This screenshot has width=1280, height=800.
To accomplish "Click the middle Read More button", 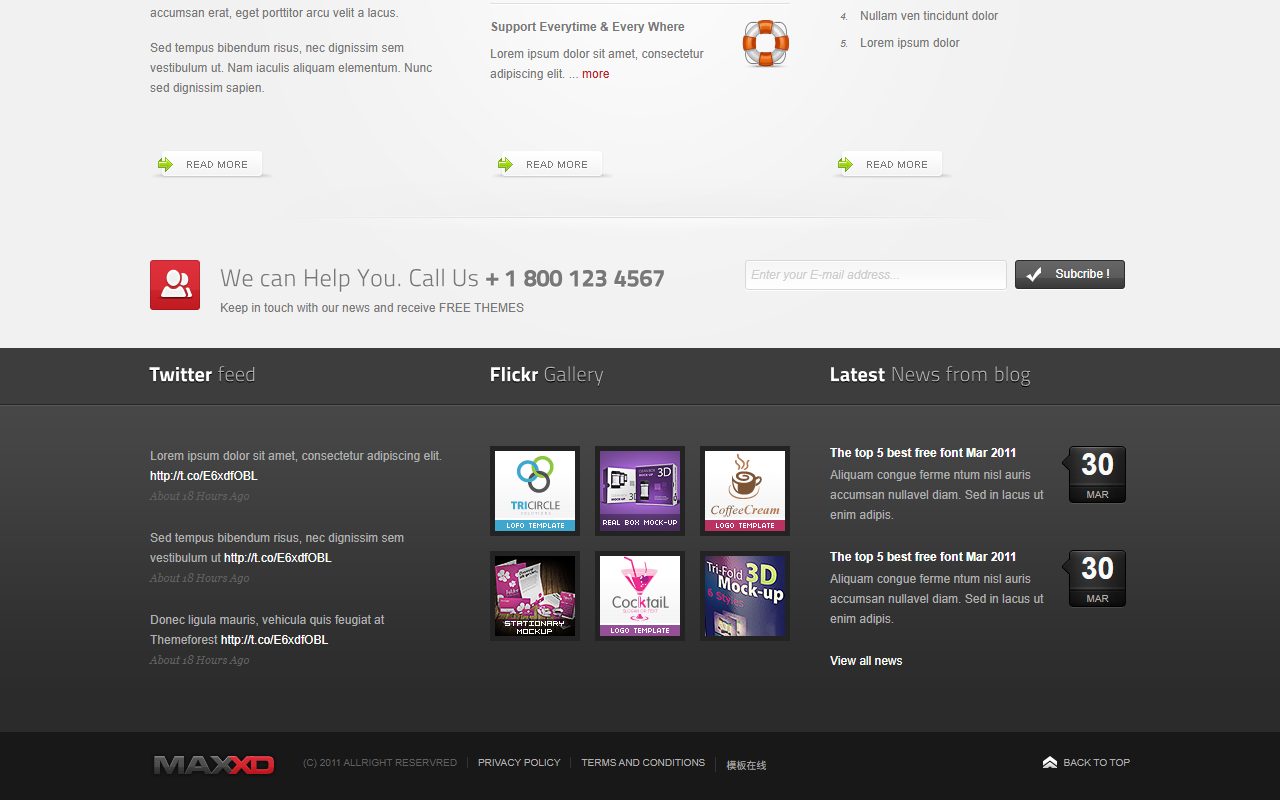I will 548,164.
